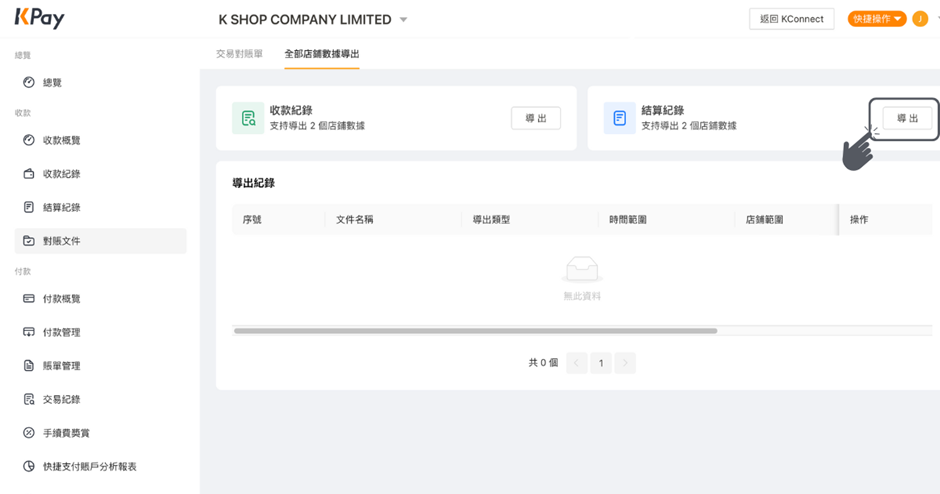Open 總覽 in the sidebar
This screenshot has height=494, width=940.
coord(101,82)
